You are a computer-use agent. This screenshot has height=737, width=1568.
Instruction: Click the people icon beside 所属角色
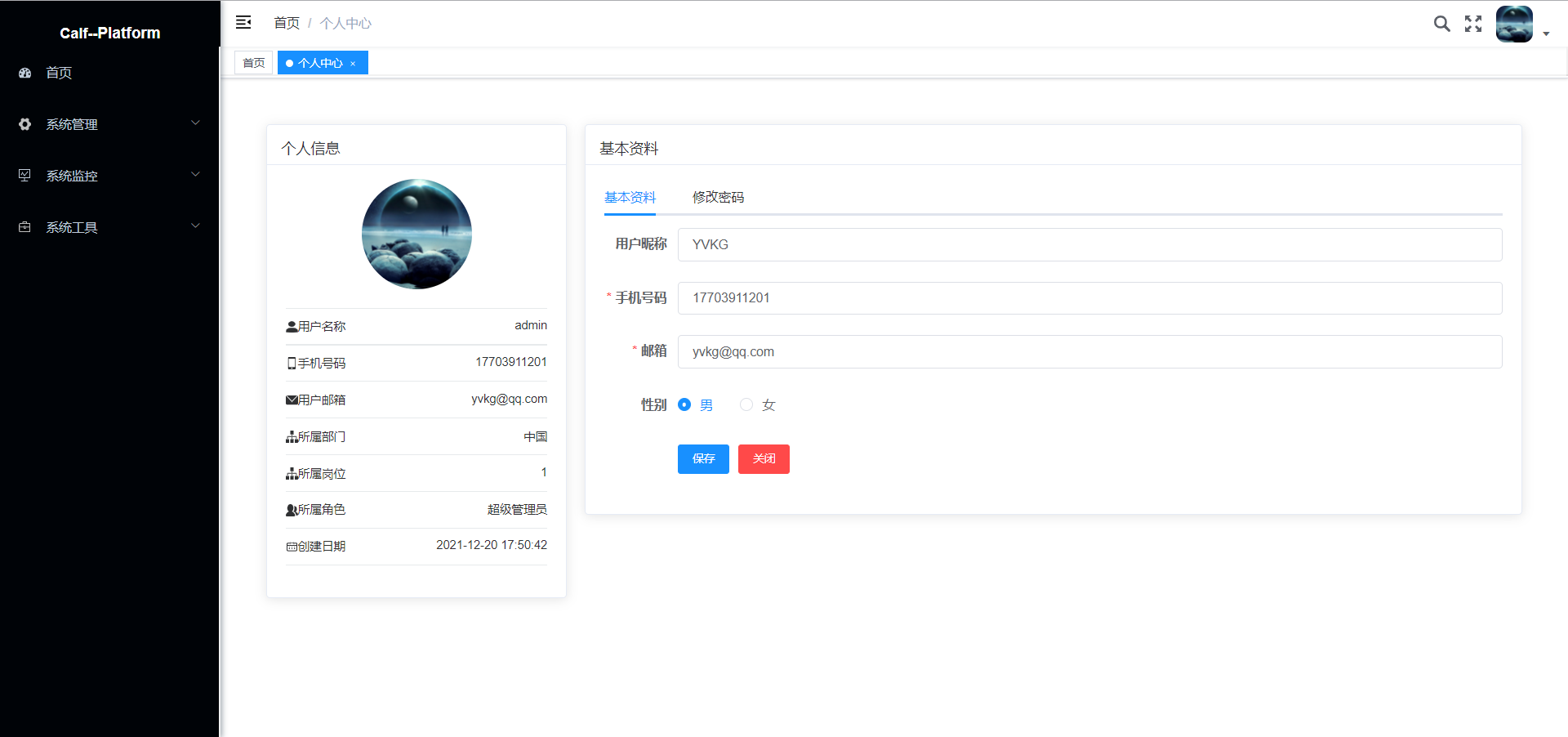292,510
